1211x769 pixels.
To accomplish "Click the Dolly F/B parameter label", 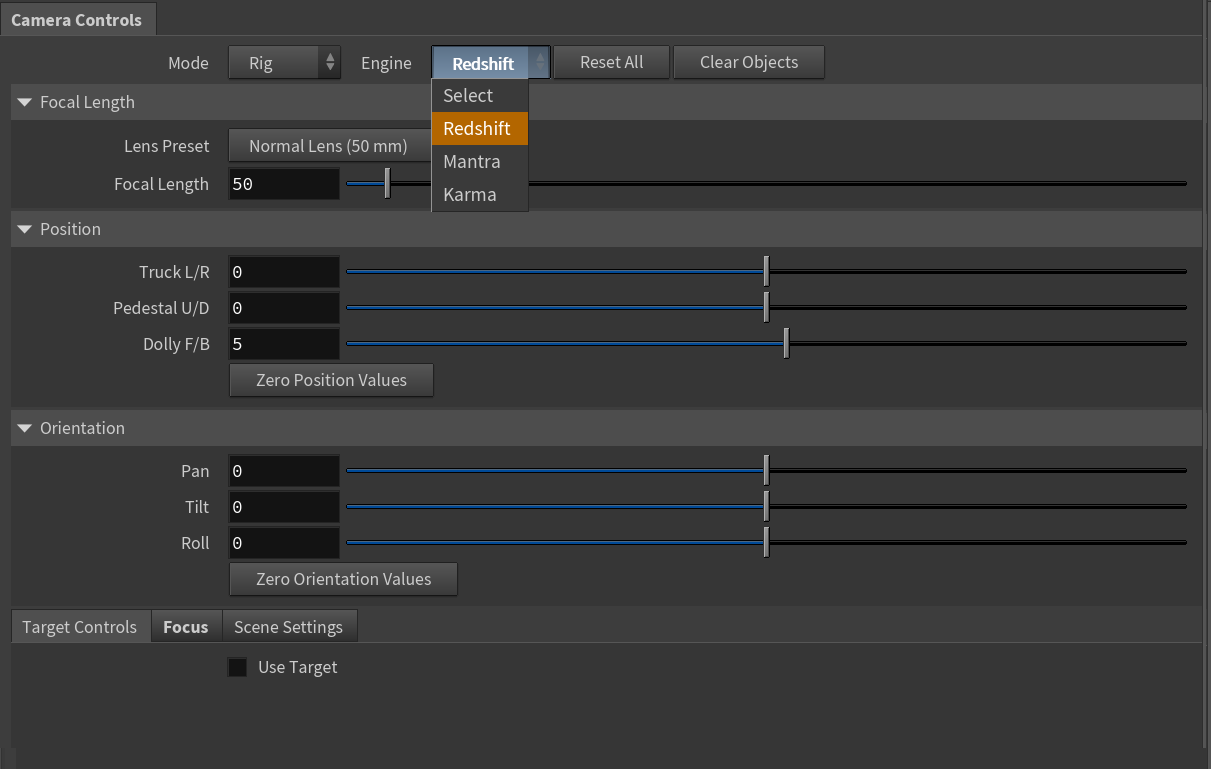I will tap(177, 344).
